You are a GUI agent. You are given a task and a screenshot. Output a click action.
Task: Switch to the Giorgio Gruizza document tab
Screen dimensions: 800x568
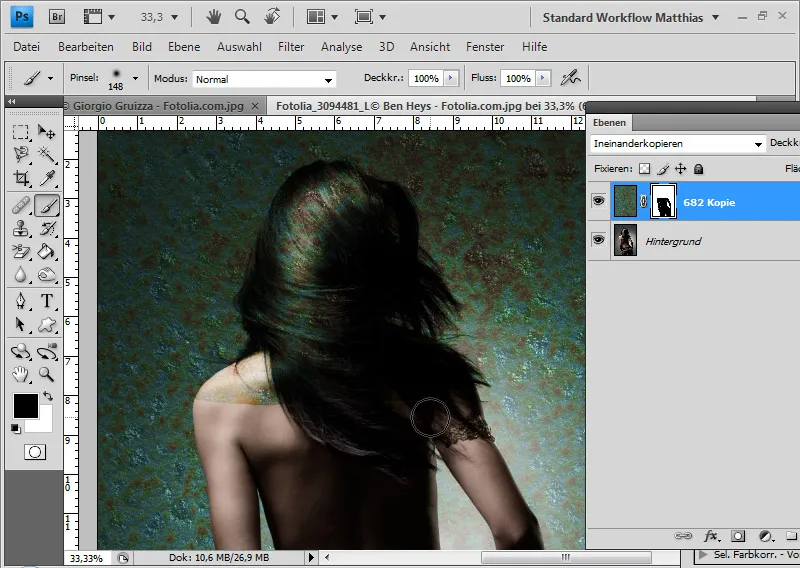tap(158, 106)
